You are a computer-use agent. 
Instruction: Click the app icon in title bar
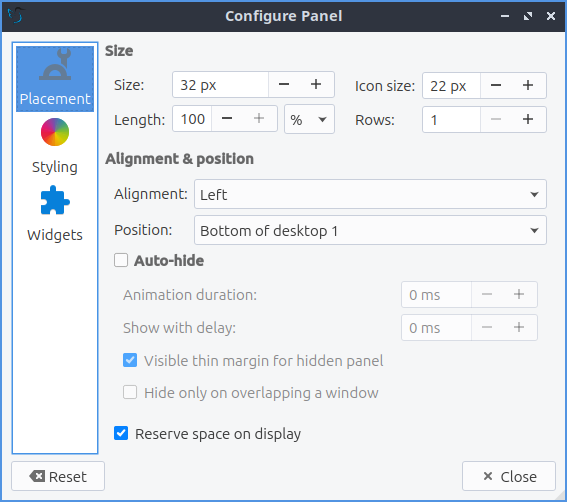click(x=16, y=16)
